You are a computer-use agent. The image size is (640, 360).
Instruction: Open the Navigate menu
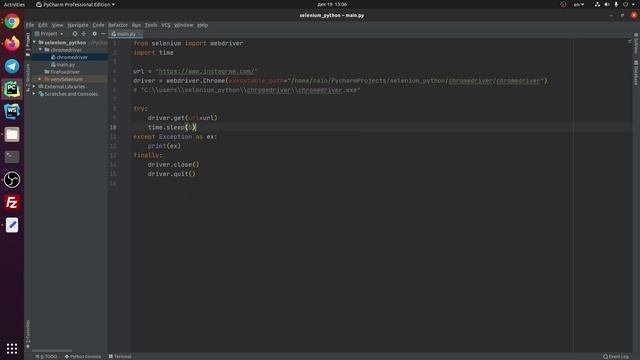tap(78, 25)
